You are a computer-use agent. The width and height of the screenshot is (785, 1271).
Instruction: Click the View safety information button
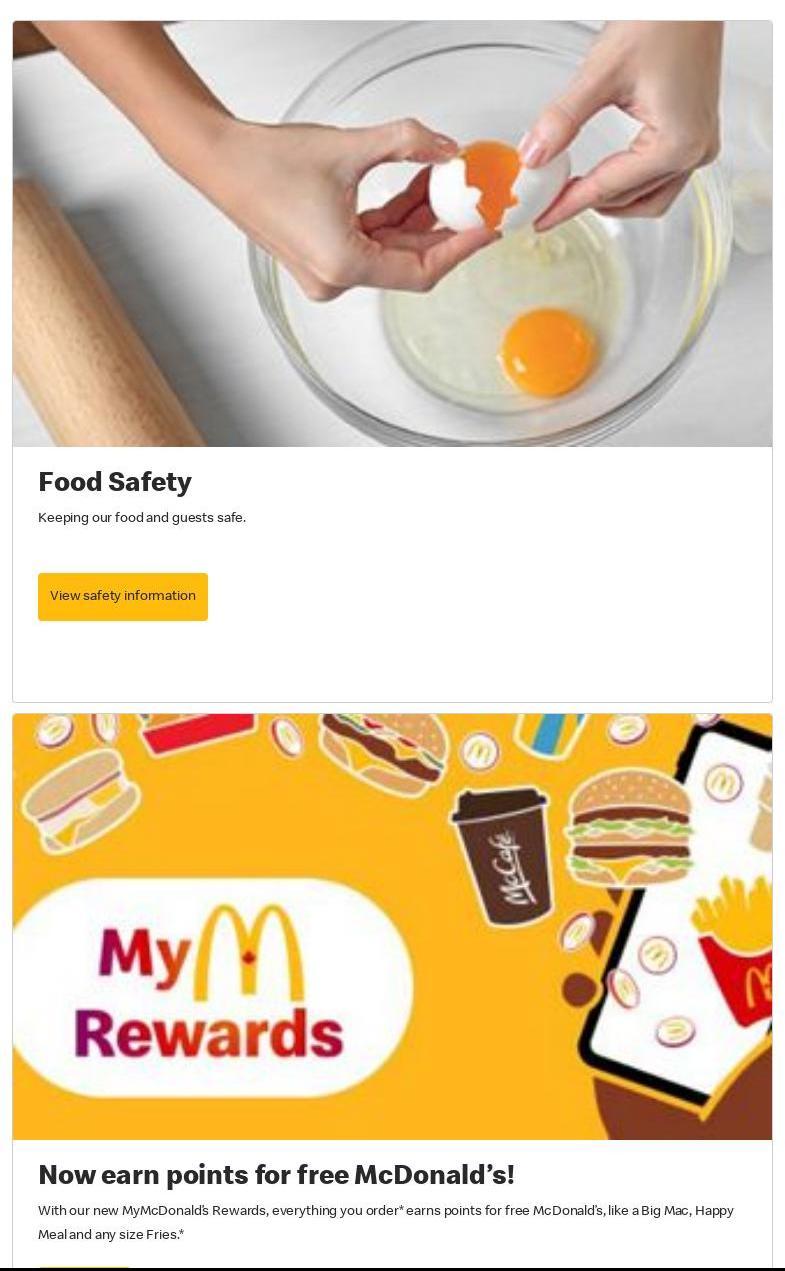tap(123, 596)
